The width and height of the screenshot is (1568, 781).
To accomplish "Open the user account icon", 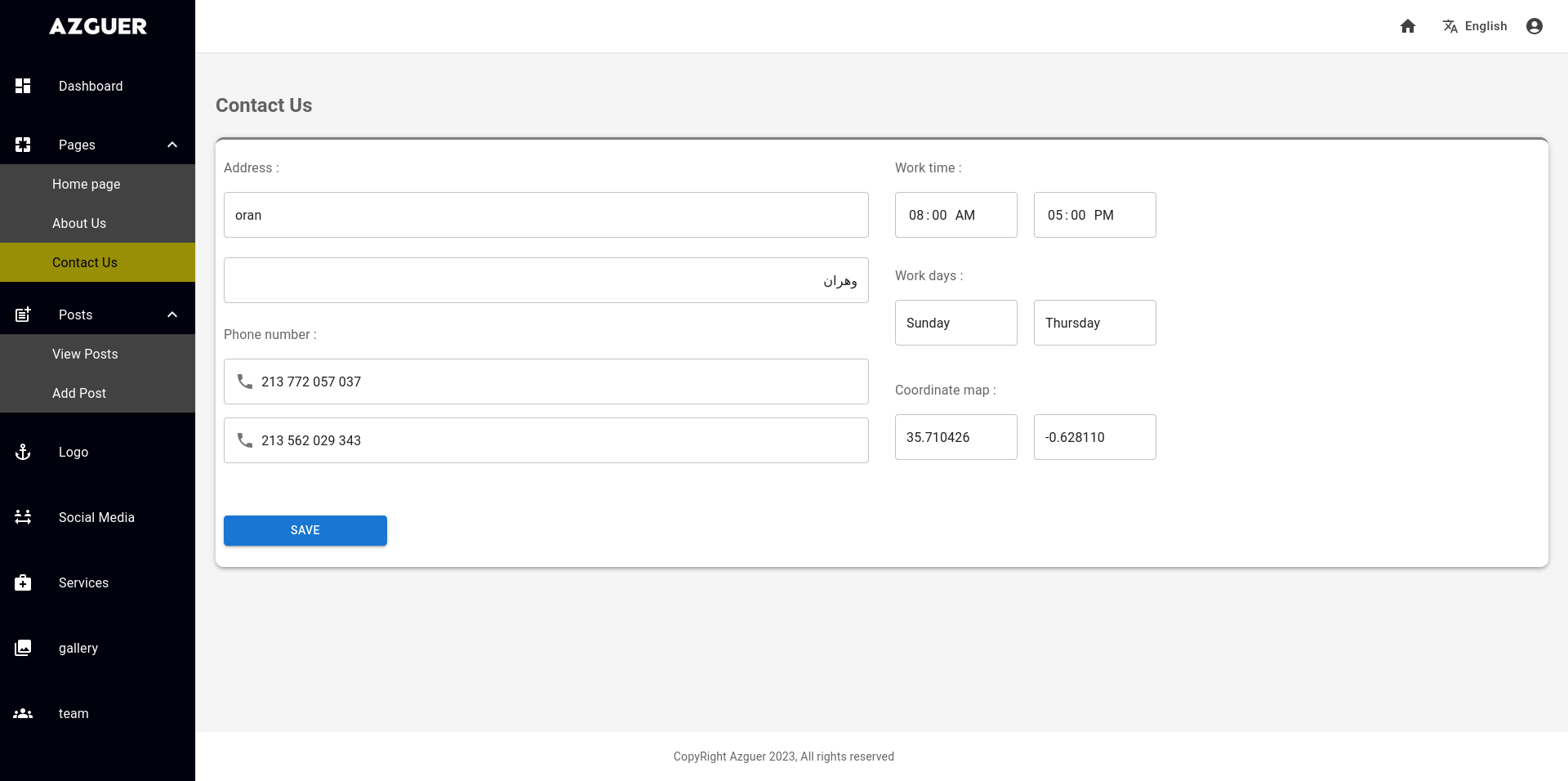I will (x=1534, y=26).
